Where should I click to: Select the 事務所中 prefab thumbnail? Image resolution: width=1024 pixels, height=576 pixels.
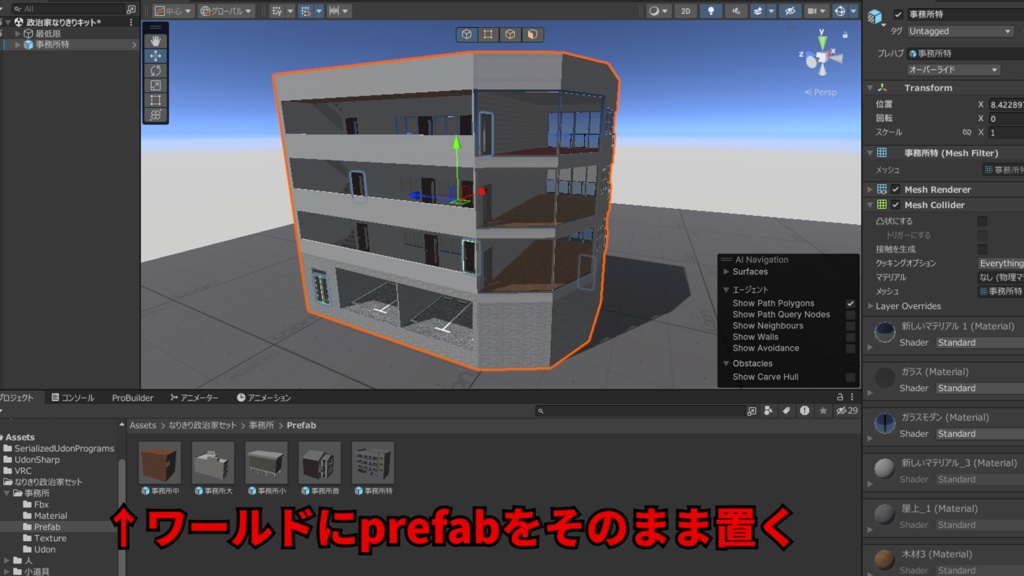coord(160,463)
